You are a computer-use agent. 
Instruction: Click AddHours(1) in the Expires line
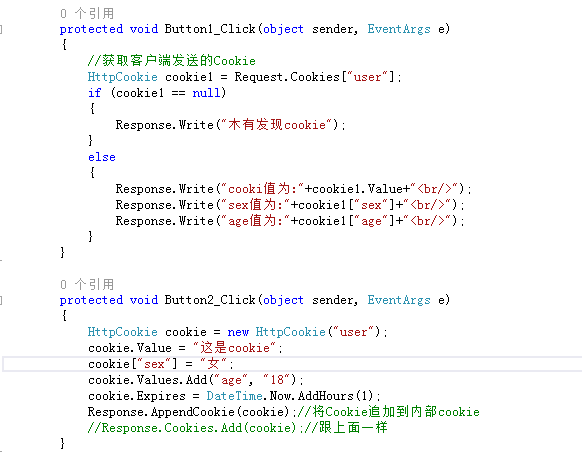tap(336, 396)
